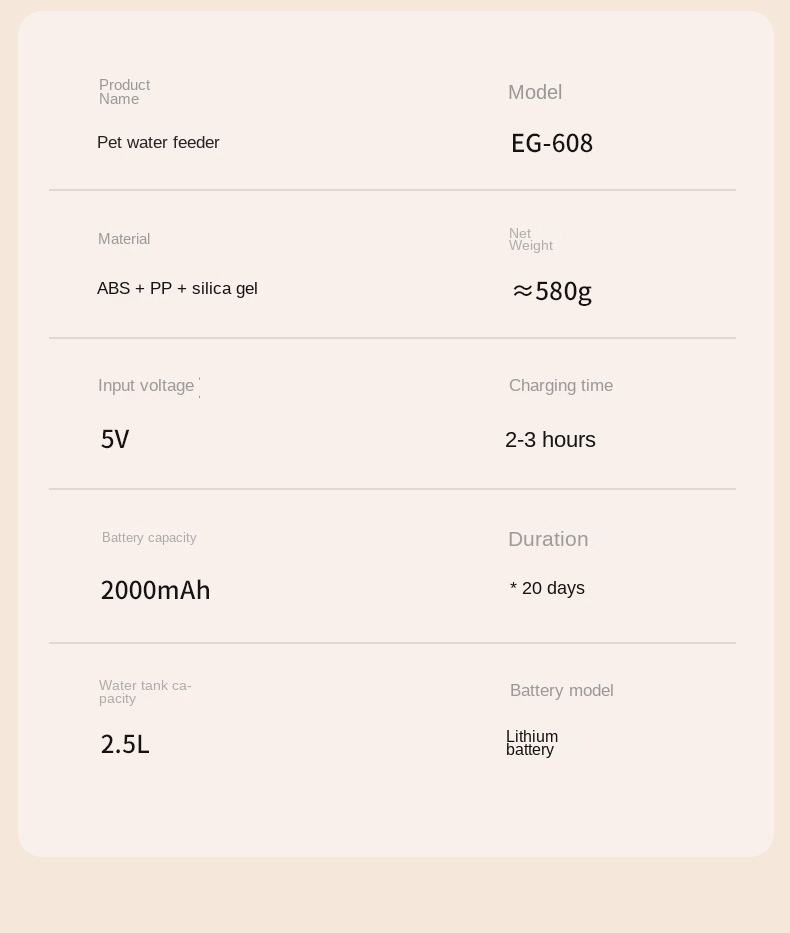Select the EG-608 model number

pos(552,144)
